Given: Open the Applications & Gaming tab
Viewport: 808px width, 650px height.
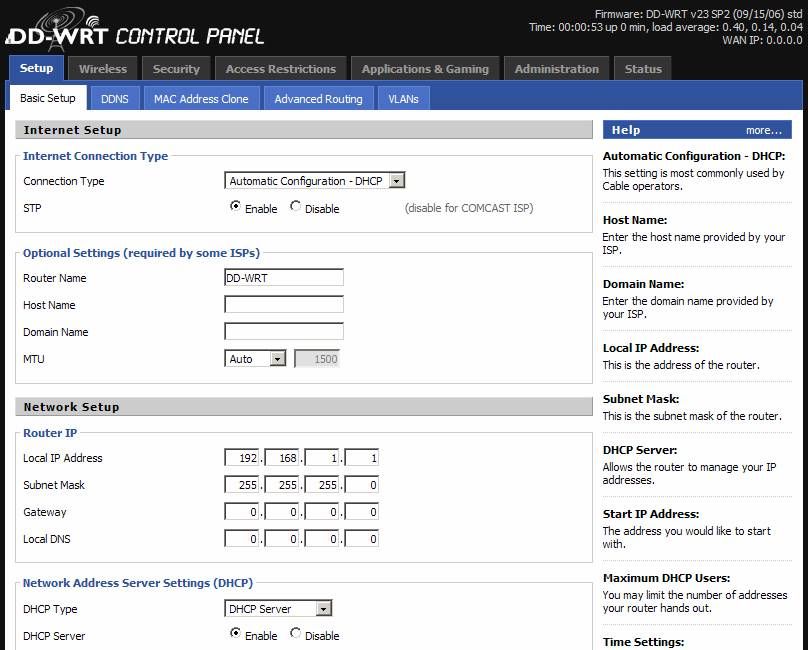Looking at the screenshot, I should tap(425, 68).
